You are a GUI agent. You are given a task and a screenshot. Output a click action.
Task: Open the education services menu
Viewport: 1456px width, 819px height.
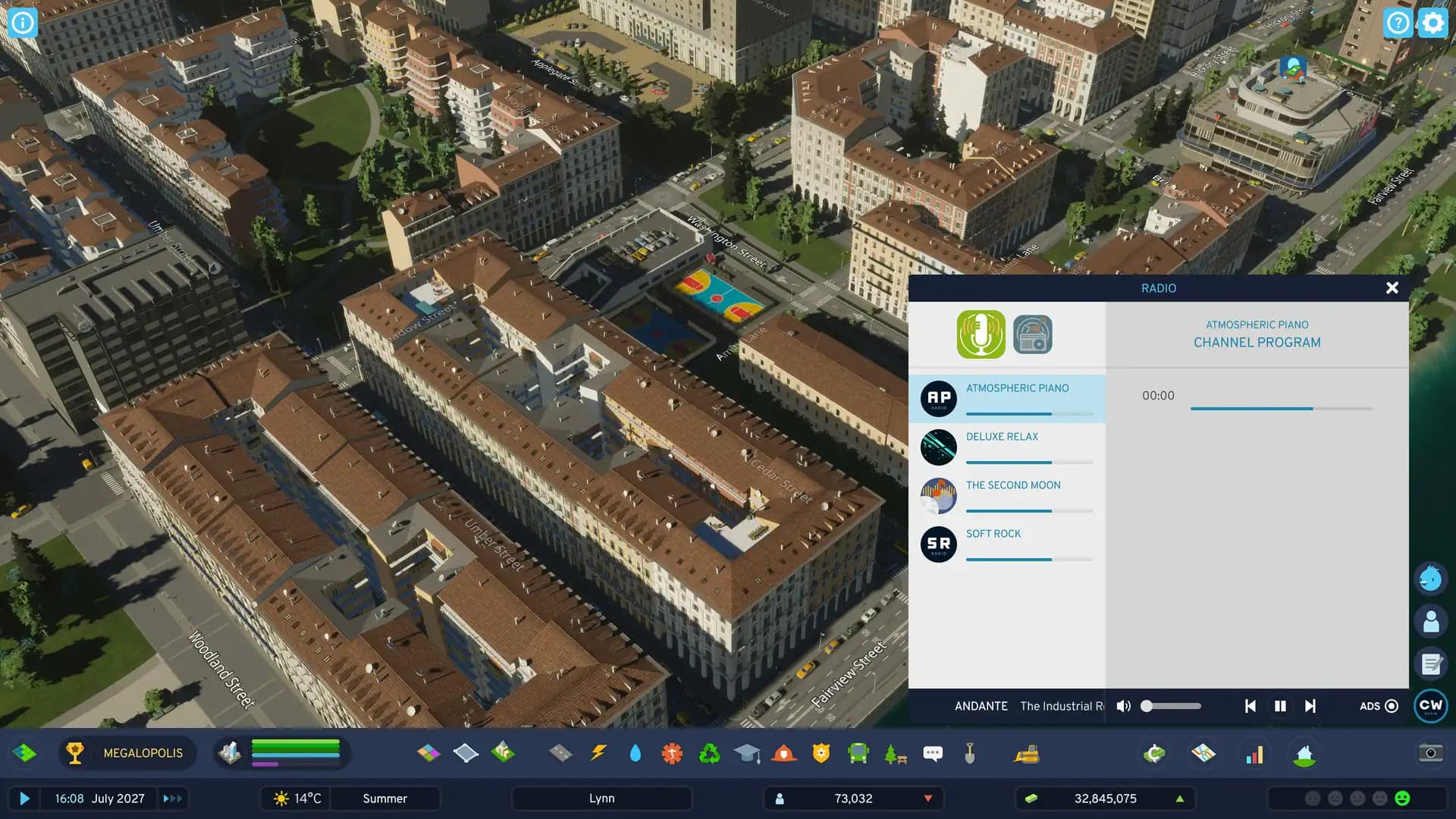click(747, 753)
